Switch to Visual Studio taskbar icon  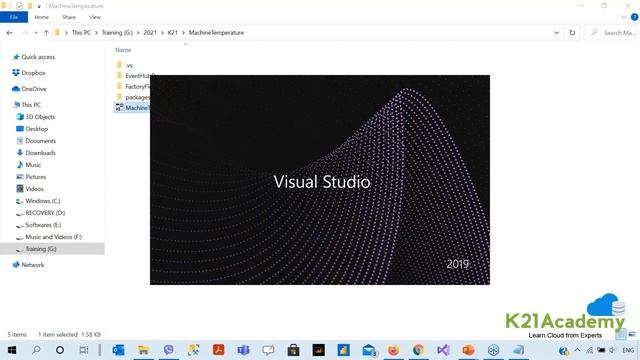(443, 350)
